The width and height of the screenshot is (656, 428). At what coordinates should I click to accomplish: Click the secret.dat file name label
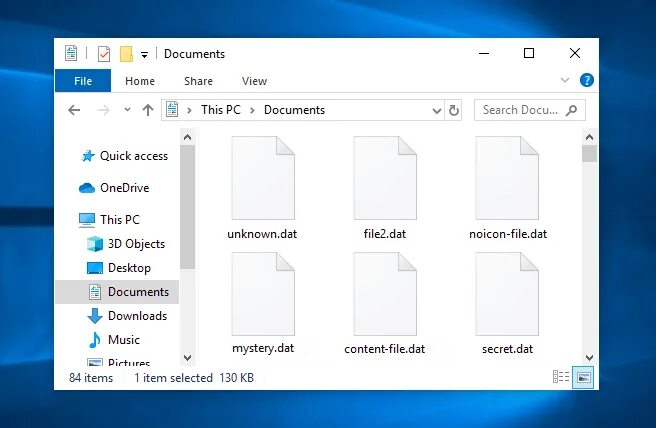click(507, 349)
